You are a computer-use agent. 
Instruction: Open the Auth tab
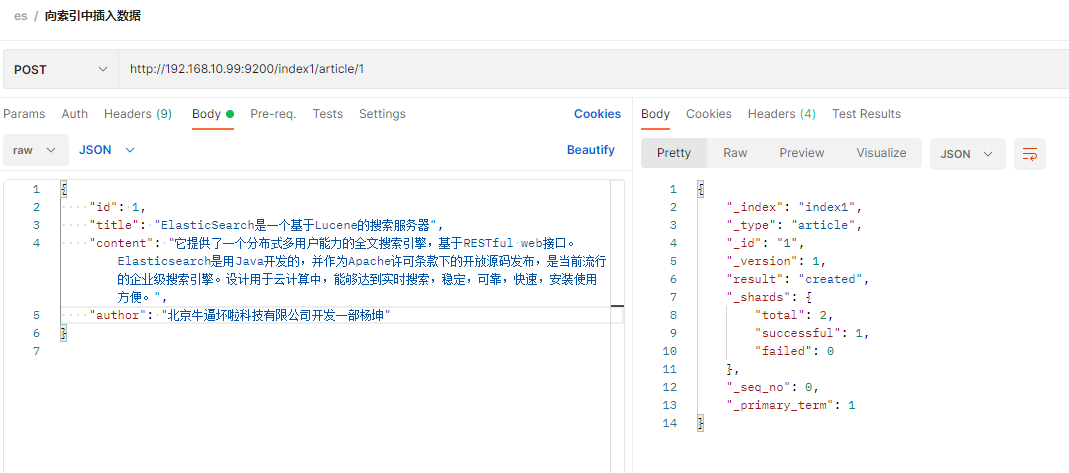click(x=75, y=114)
